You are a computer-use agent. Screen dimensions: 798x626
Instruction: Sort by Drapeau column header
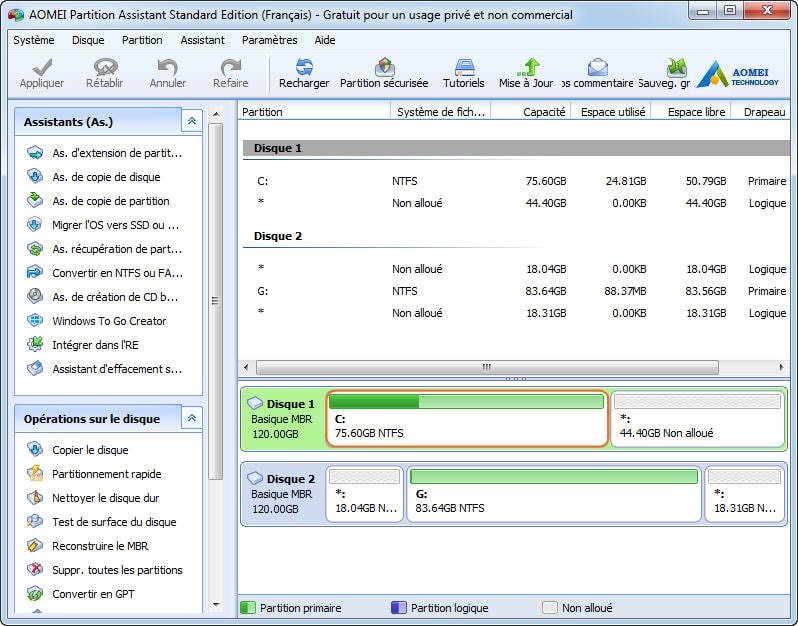pyautogui.click(x=761, y=111)
